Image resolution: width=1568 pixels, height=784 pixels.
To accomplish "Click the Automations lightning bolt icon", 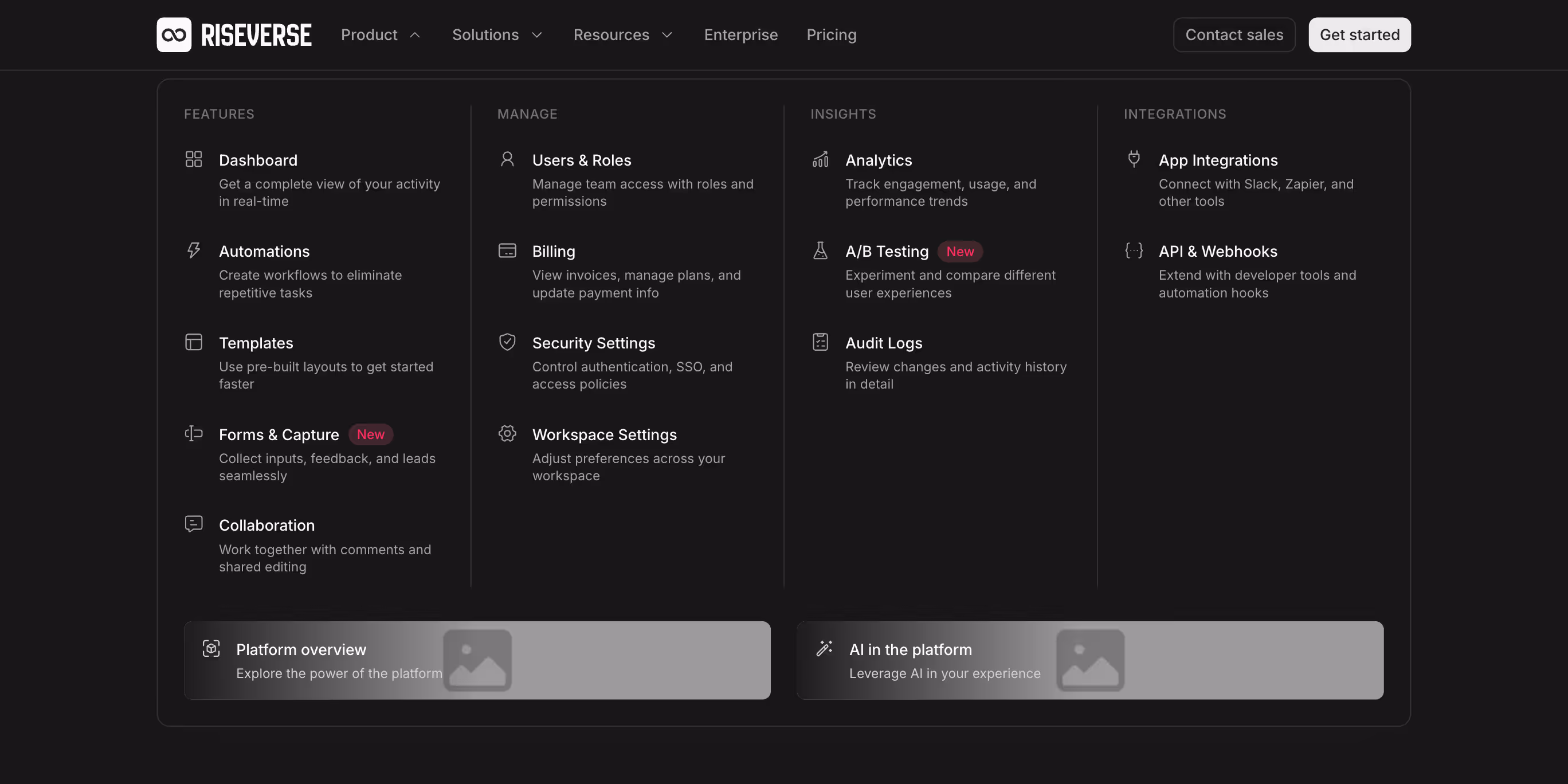I will tap(194, 250).
